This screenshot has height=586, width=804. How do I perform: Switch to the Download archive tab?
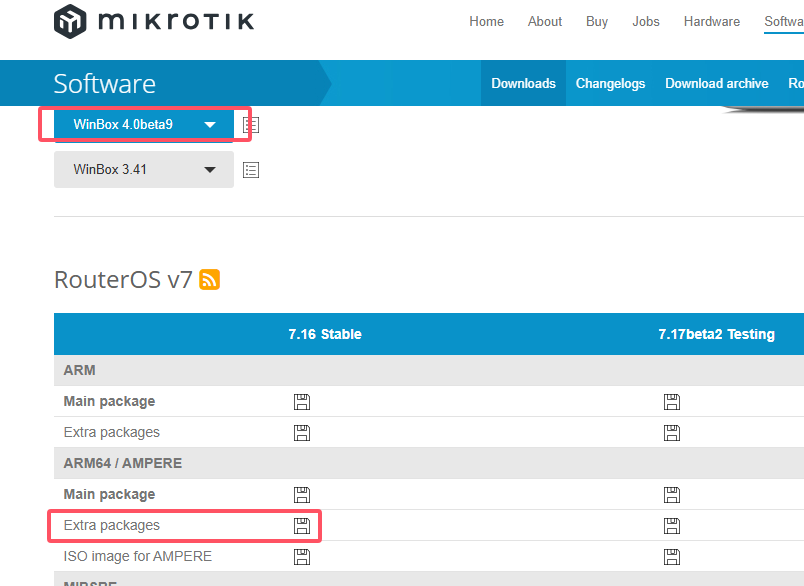tap(716, 83)
